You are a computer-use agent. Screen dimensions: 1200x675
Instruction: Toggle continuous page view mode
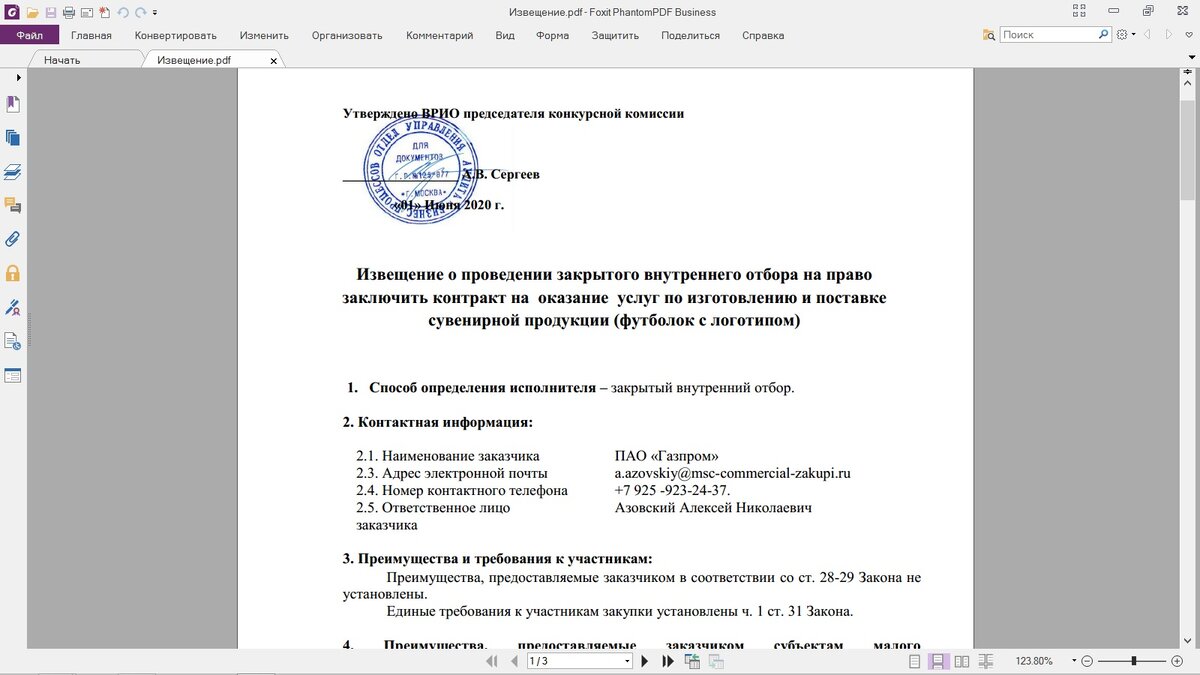click(937, 661)
